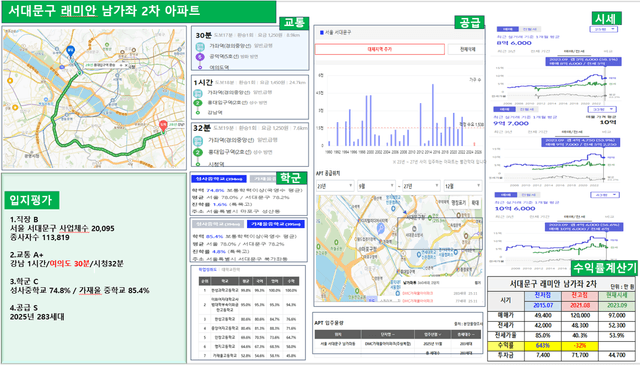Click the blue start pin on route map
The width and height of the screenshot is (640, 366).
(x=71, y=51)
